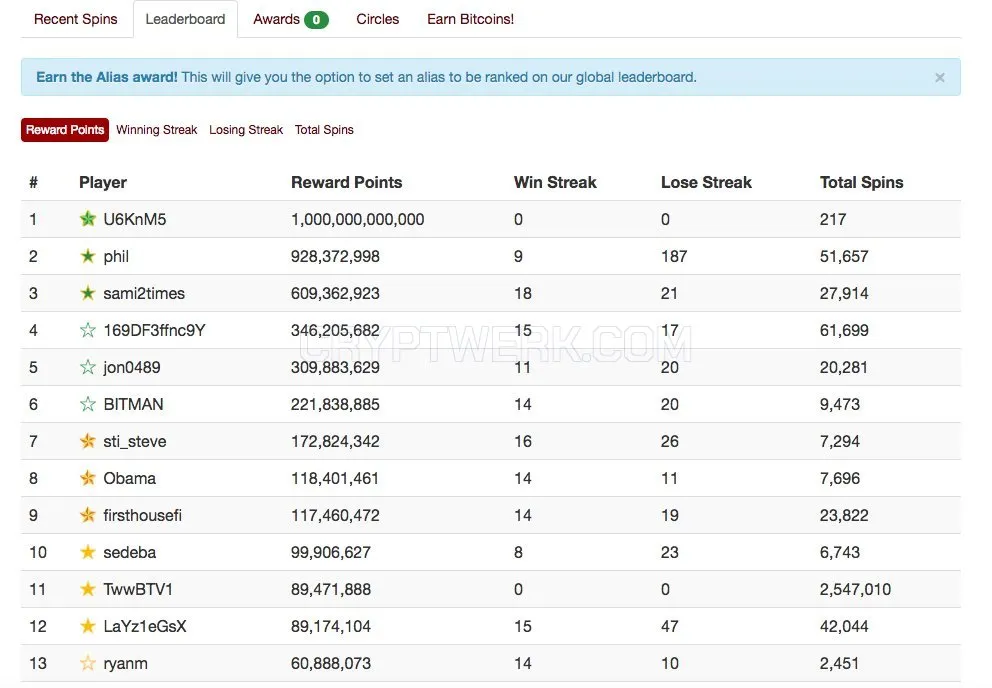This screenshot has width=992, height=688.
Task: Click lose streak value 187
Action: [674, 256]
